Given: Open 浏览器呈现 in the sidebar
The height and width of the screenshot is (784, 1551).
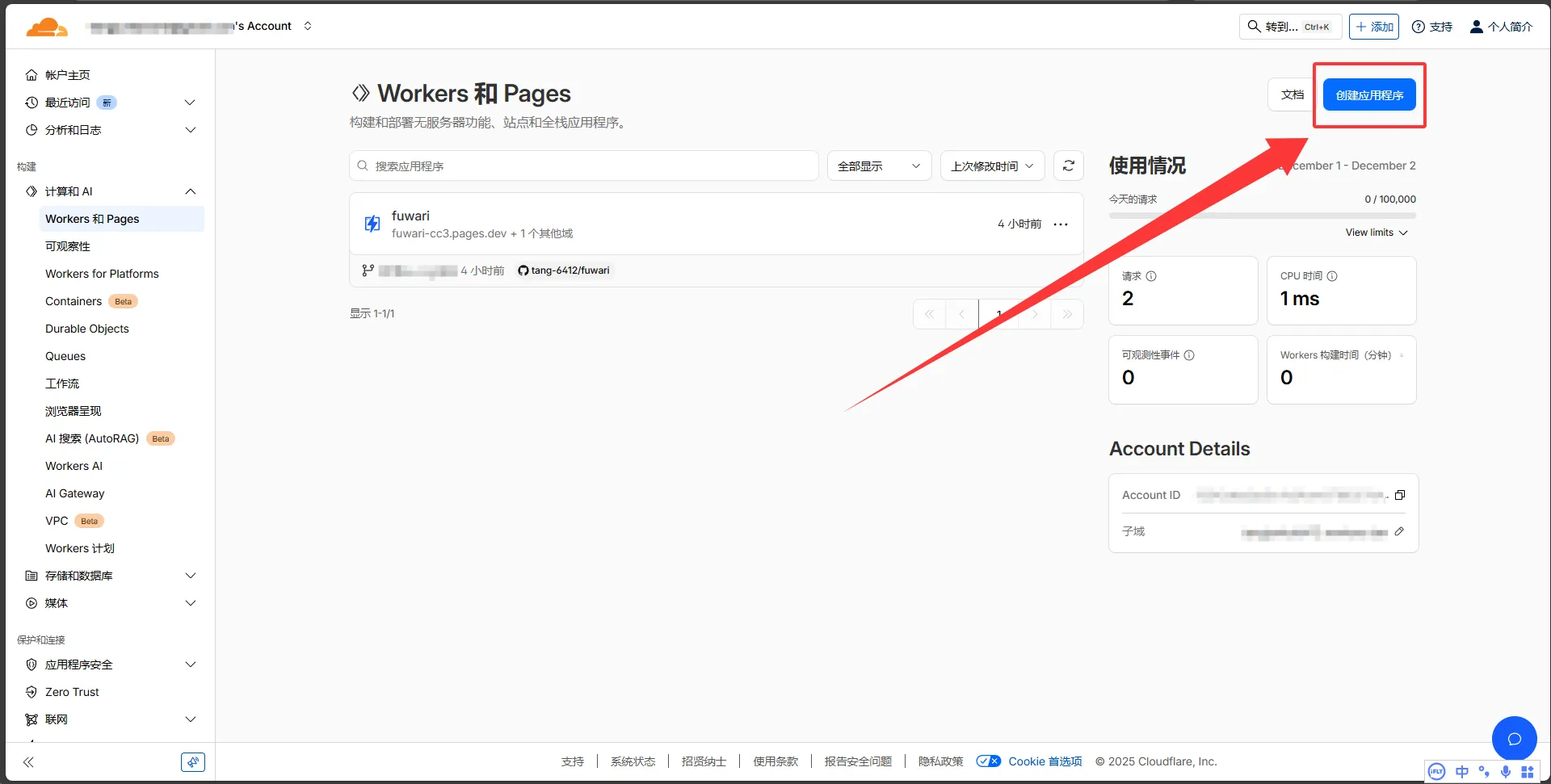Looking at the screenshot, I should [x=74, y=411].
